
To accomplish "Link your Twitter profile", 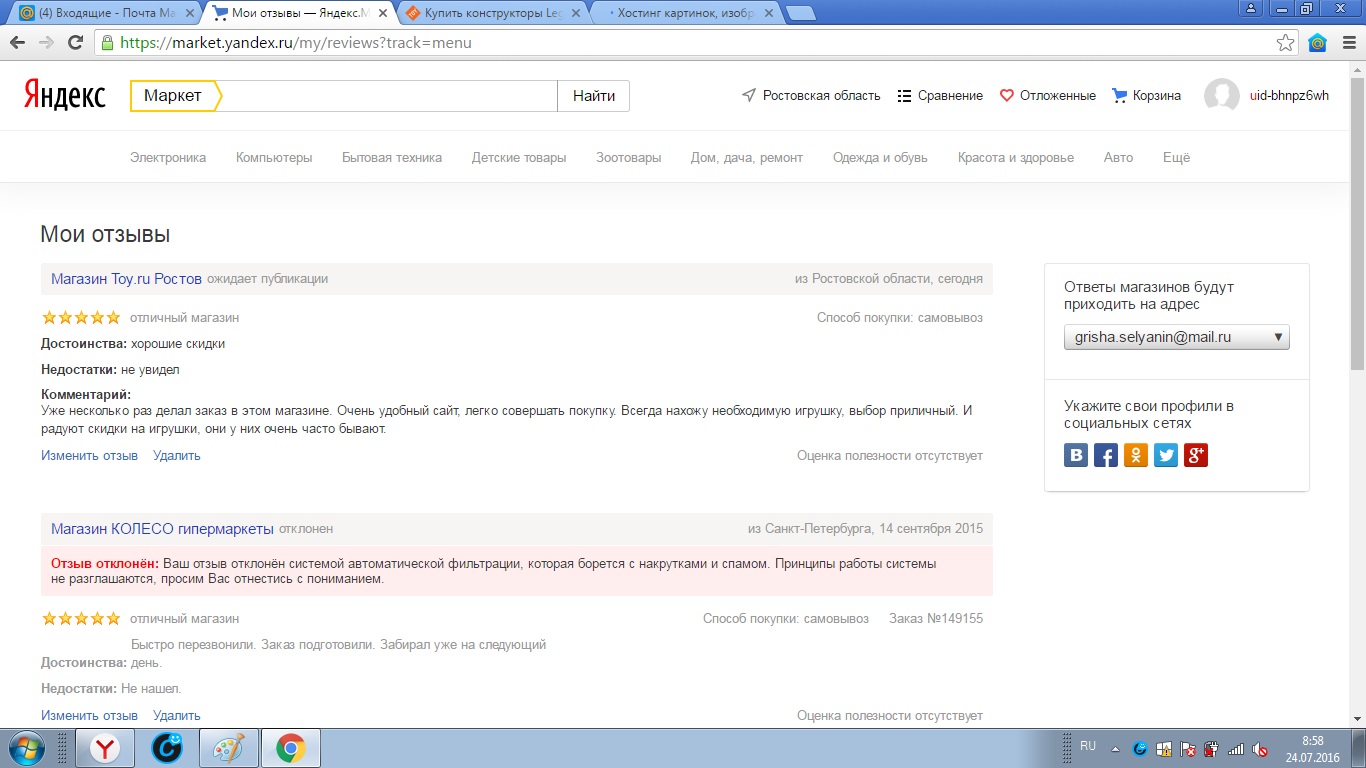I will pos(1166,456).
